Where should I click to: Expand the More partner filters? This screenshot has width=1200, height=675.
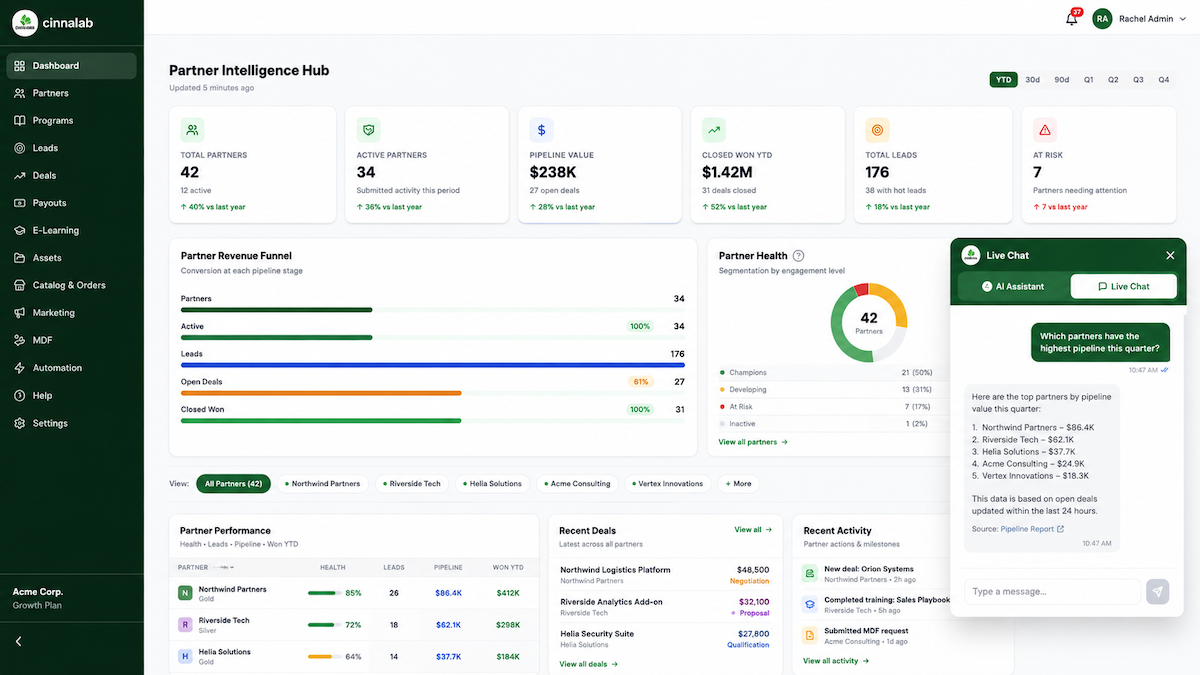738,484
